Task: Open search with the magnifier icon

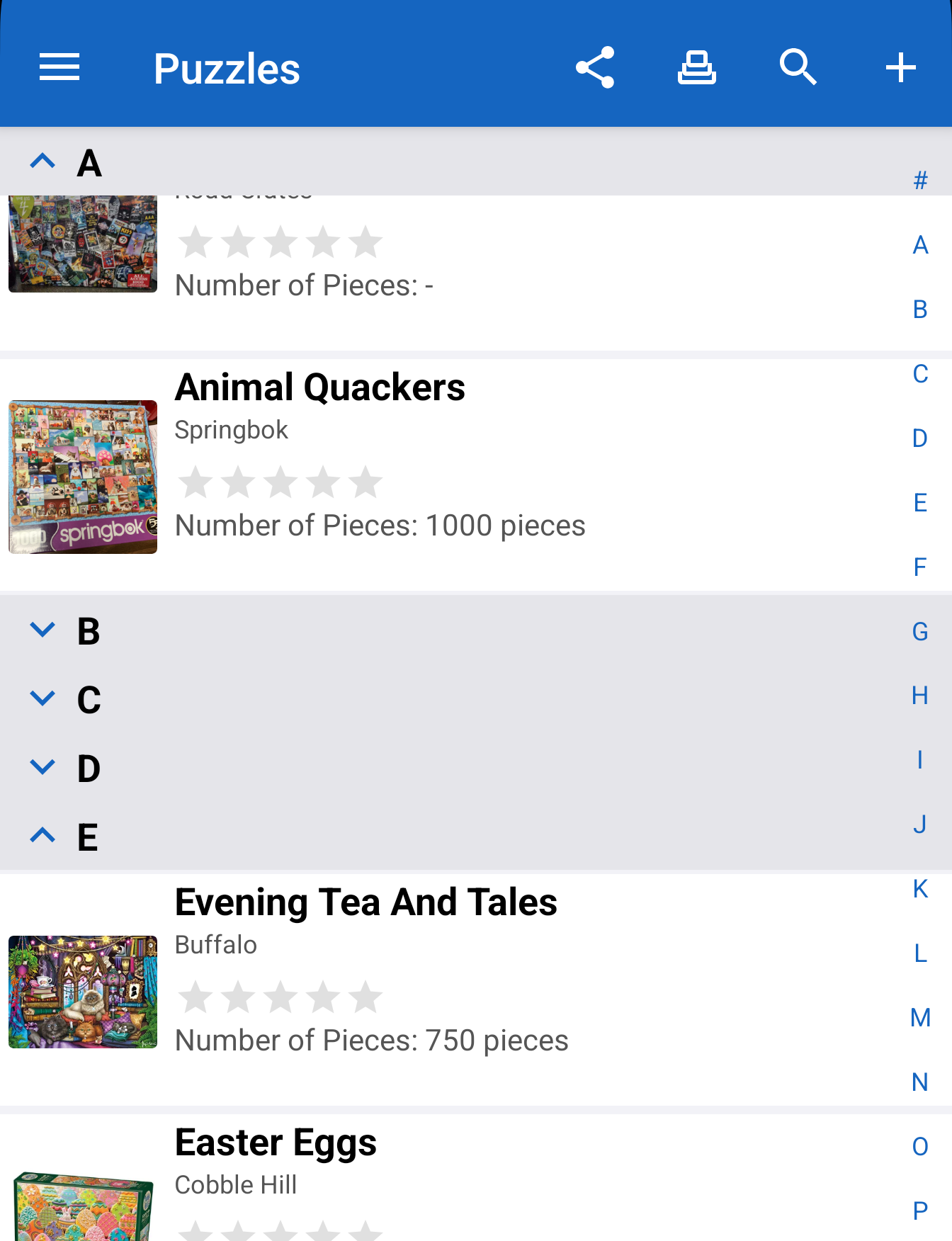Action: (x=798, y=68)
